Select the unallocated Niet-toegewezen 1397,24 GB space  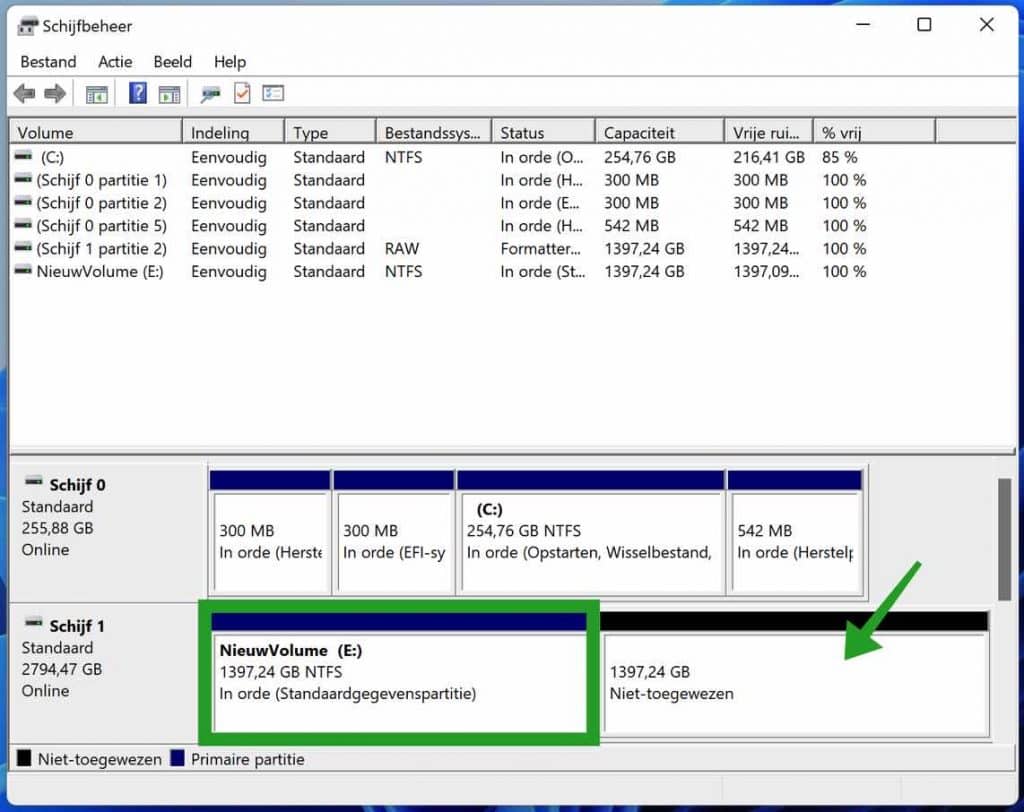point(795,683)
